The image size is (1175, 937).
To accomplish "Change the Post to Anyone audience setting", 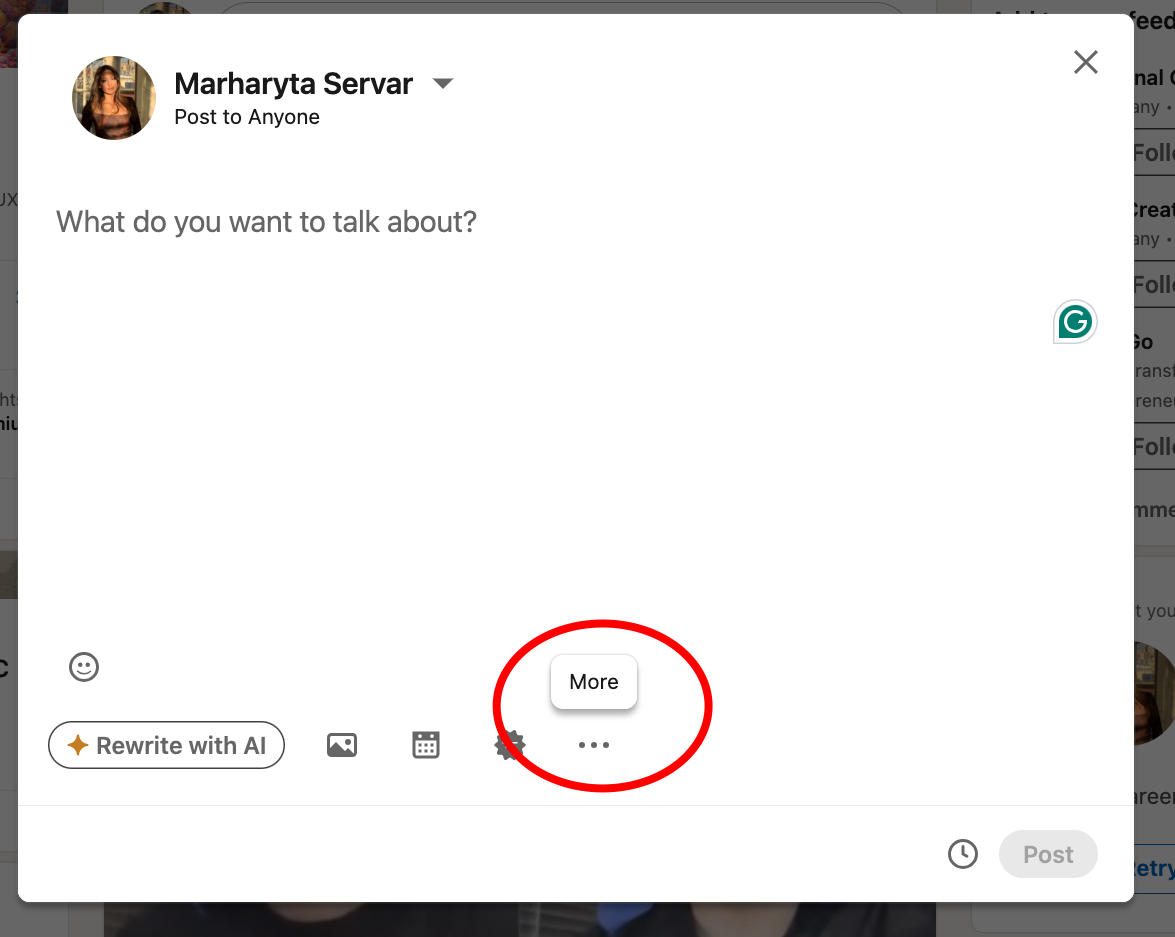I will pos(246,116).
